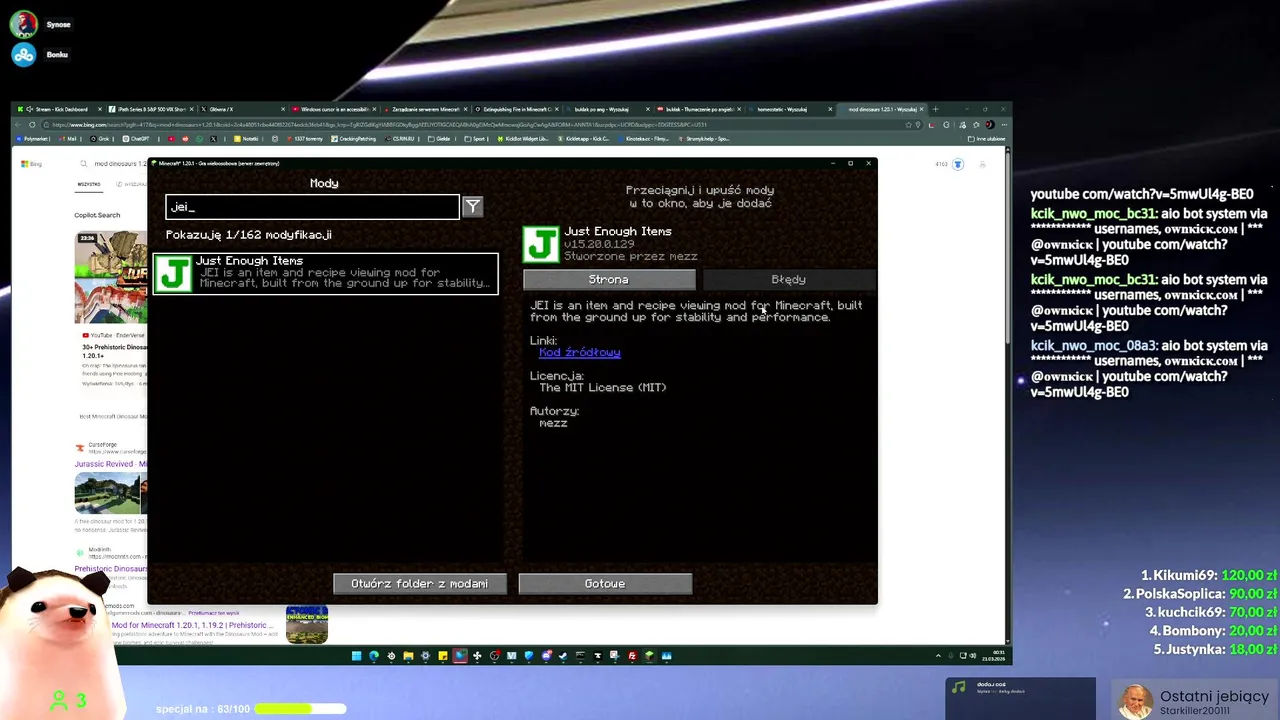Click the Ostatni jebiący avatar thumbnail
Image resolution: width=1280 pixels, height=720 pixels.
pyautogui.click(x=1134, y=702)
